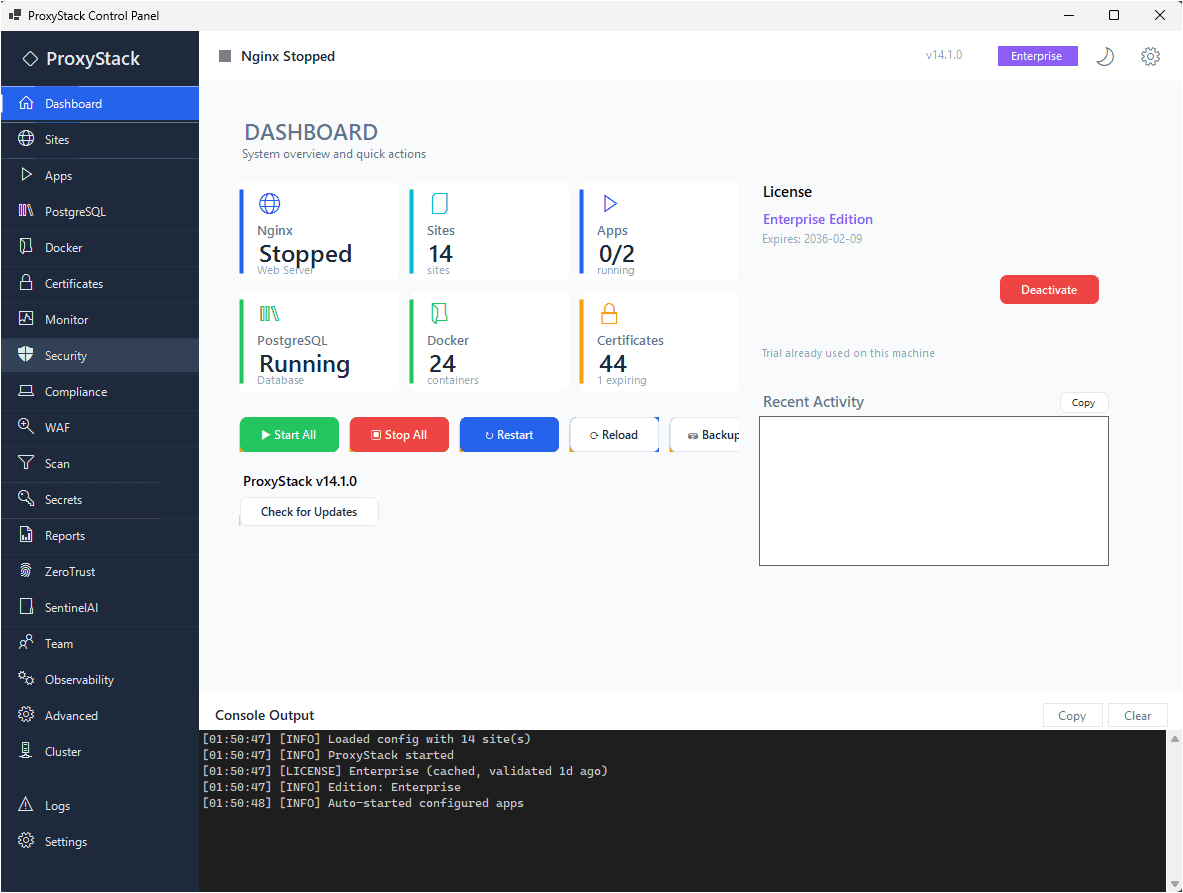Open the Observability panel

(x=77, y=679)
